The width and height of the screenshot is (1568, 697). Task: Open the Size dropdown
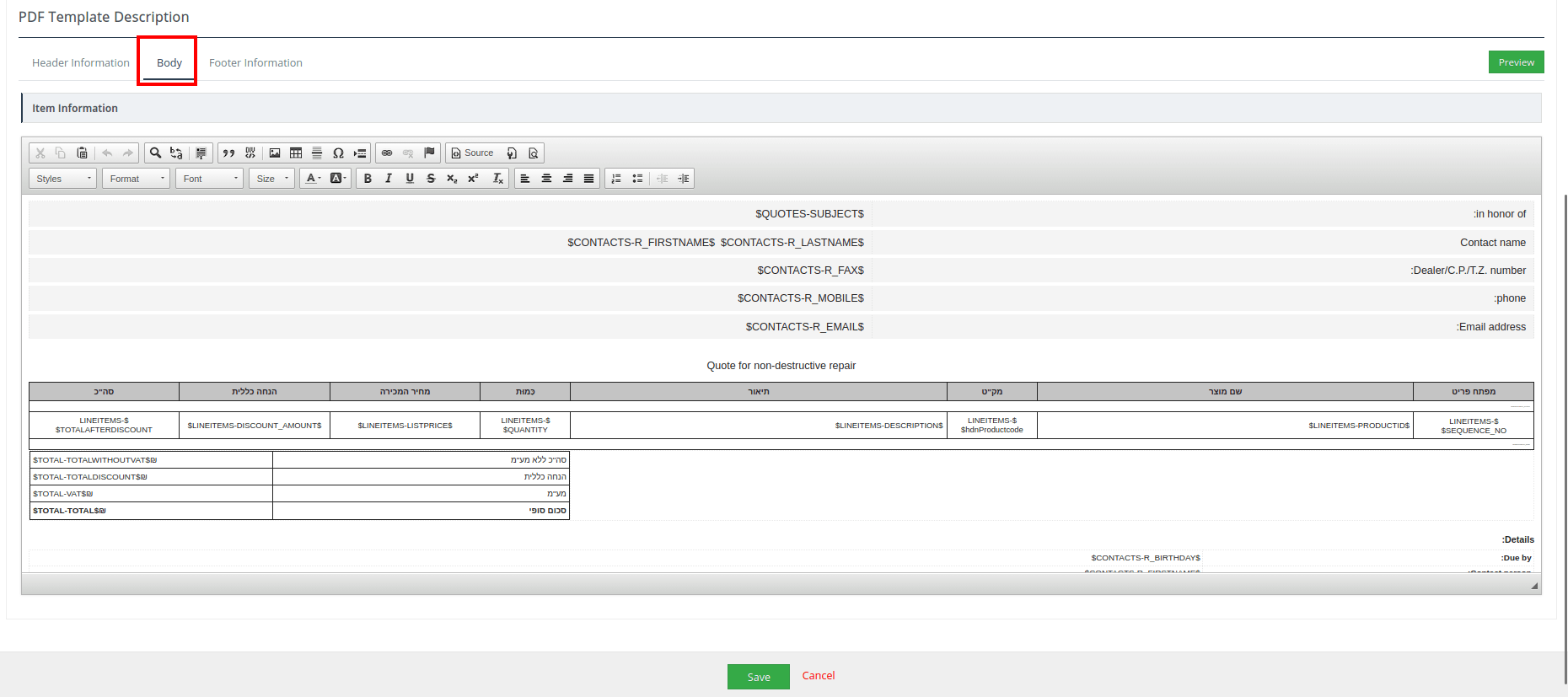click(x=272, y=179)
